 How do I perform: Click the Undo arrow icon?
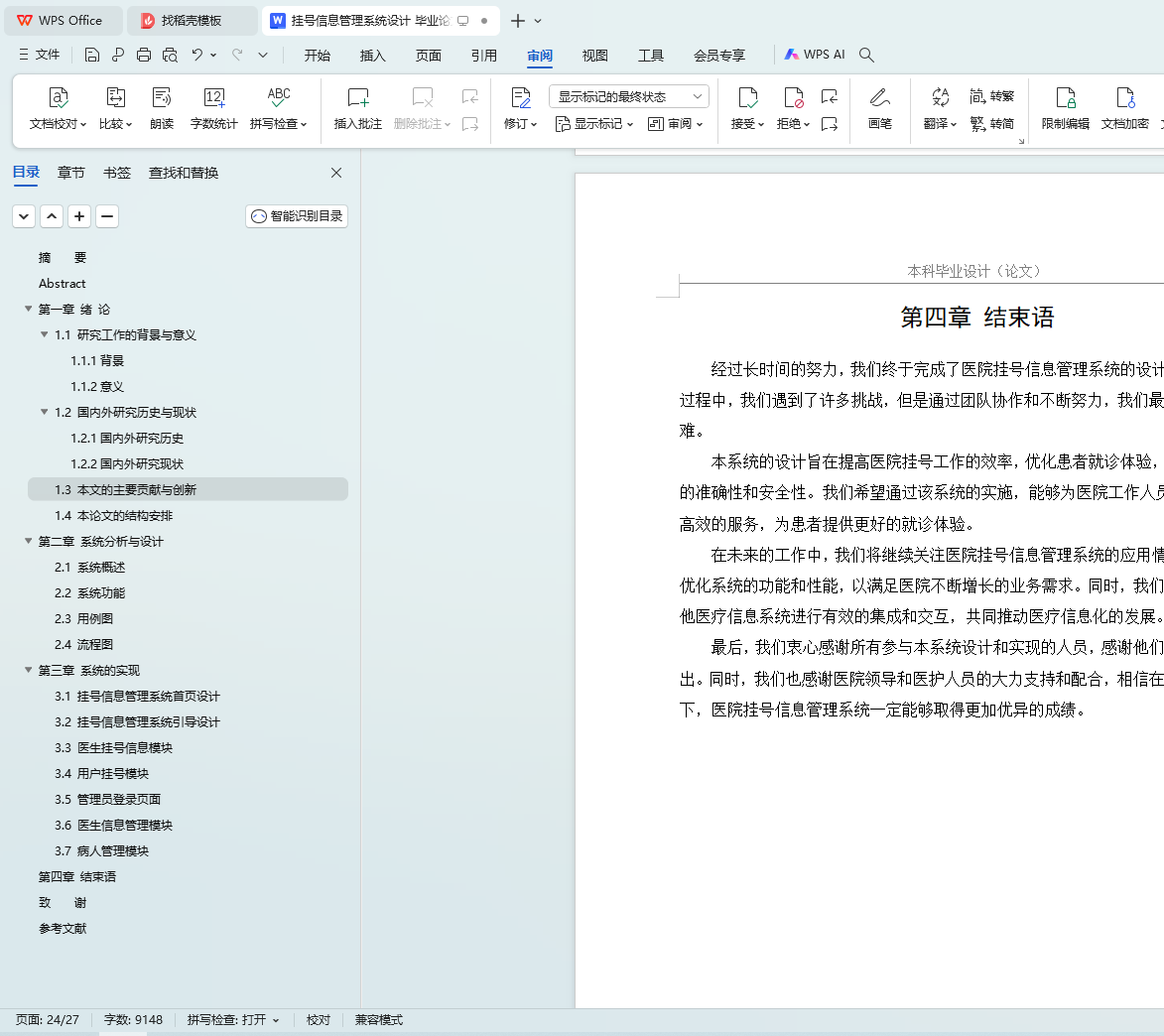[196, 55]
